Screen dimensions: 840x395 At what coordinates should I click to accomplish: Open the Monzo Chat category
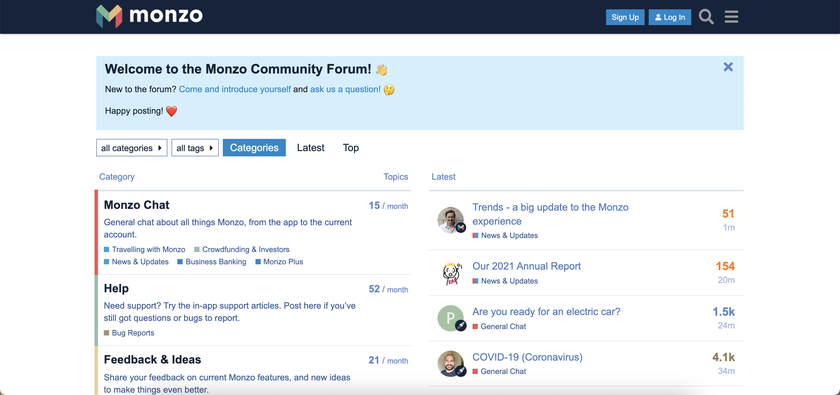pos(137,205)
